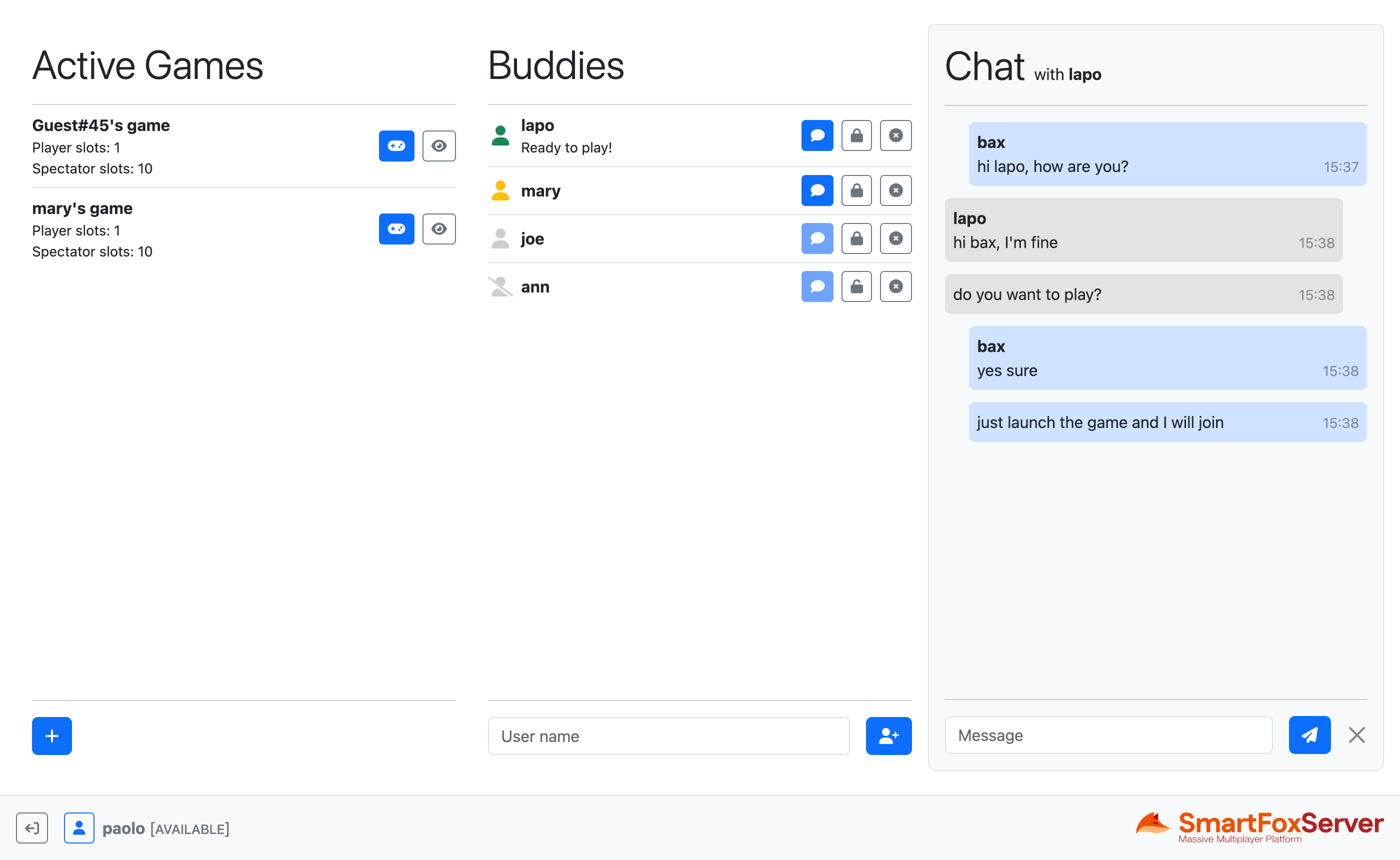Click ann's blocked crossed-out avatar
Viewport: 1400px width, 860px height.
coord(500,286)
